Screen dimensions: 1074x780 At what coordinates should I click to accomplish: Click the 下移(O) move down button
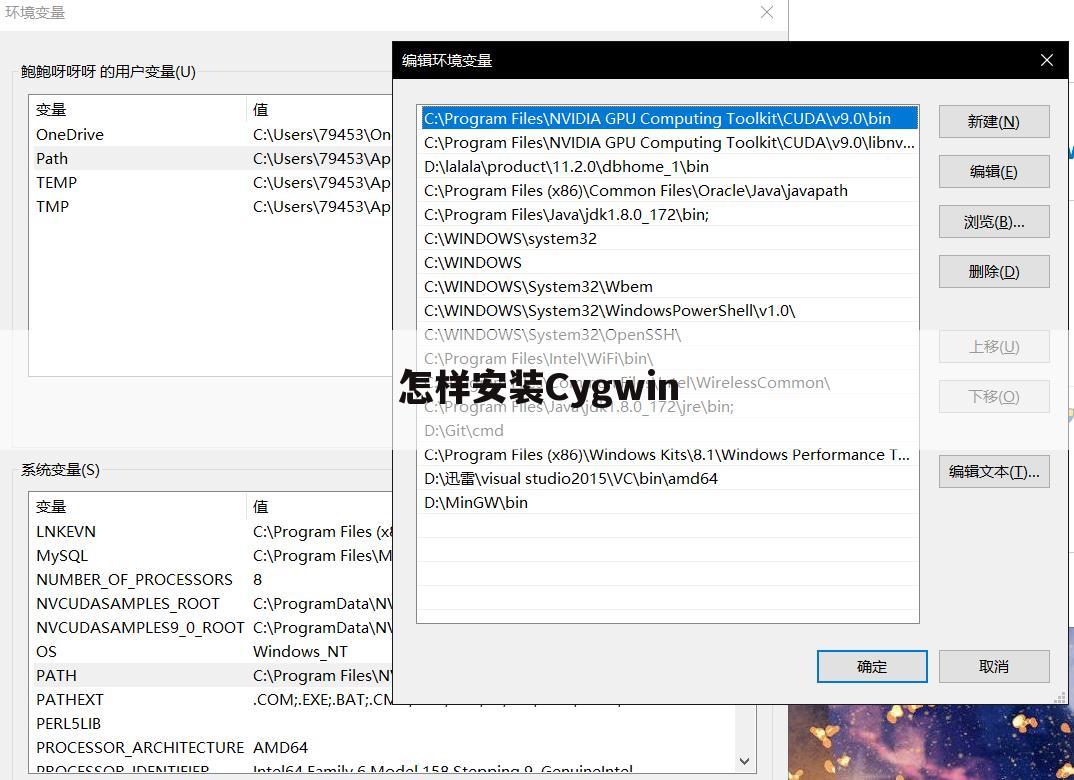click(x=994, y=397)
